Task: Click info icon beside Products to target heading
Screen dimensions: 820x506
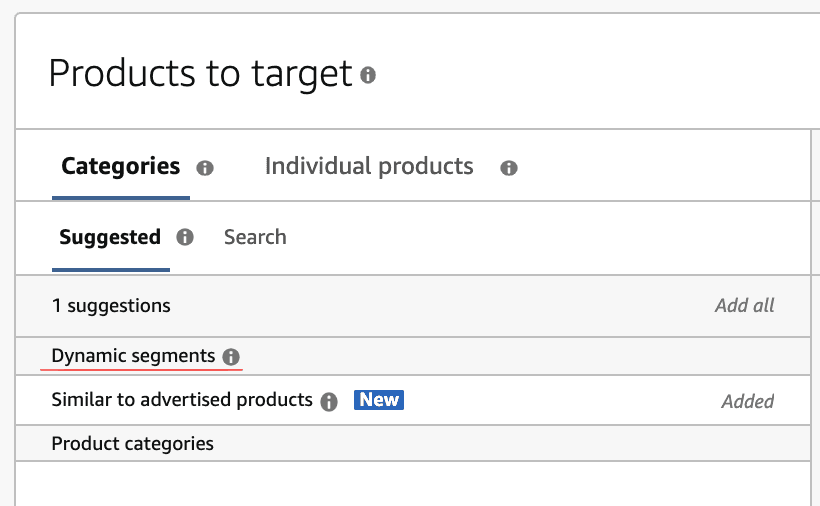Action: [x=368, y=75]
